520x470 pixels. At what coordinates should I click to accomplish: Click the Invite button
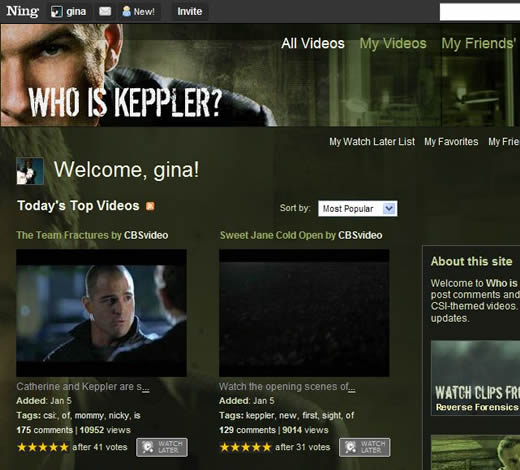(x=189, y=12)
